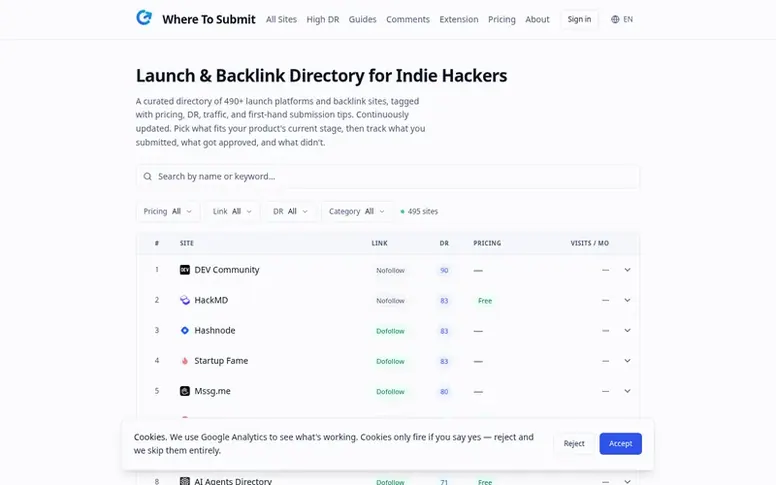
Task: Click the Sign in button
Action: (x=579, y=19)
